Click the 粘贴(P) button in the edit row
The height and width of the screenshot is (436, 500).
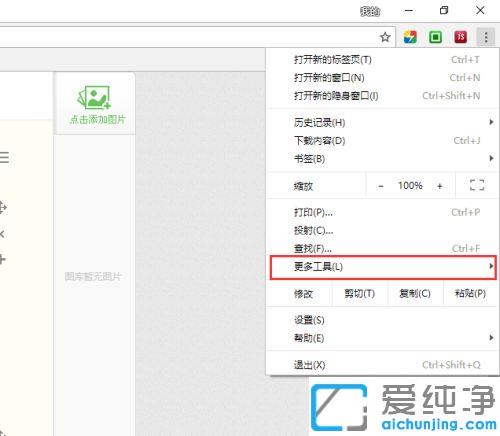coord(471,293)
